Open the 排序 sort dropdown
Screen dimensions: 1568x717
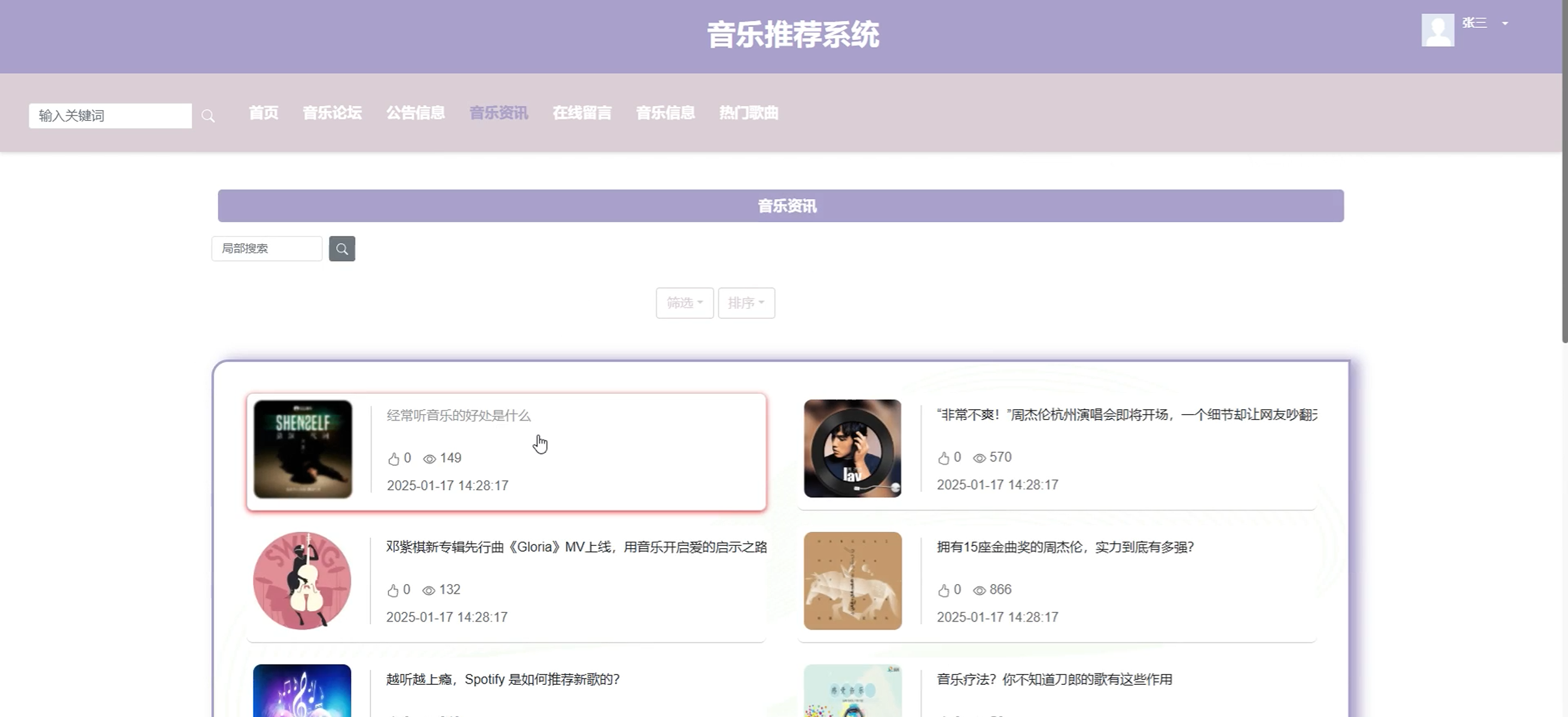746,303
